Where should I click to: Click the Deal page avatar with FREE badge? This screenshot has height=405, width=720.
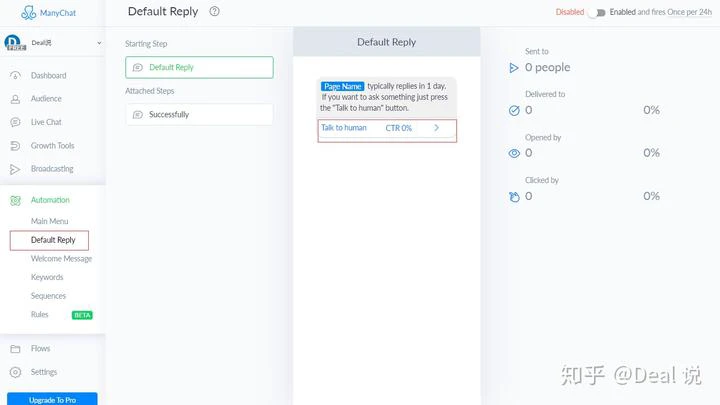click(15, 43)
